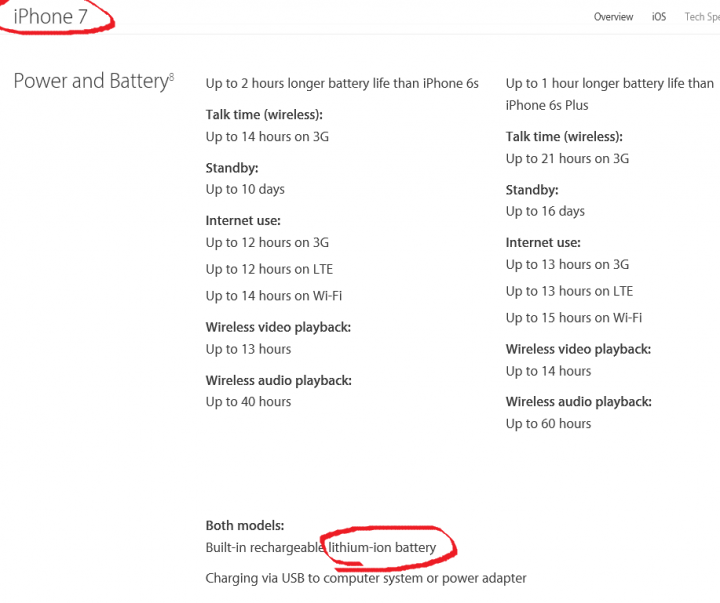Select left column 'Wireless video playback:' label
This screenshot has height=603, width=720.
click(278, 327)
